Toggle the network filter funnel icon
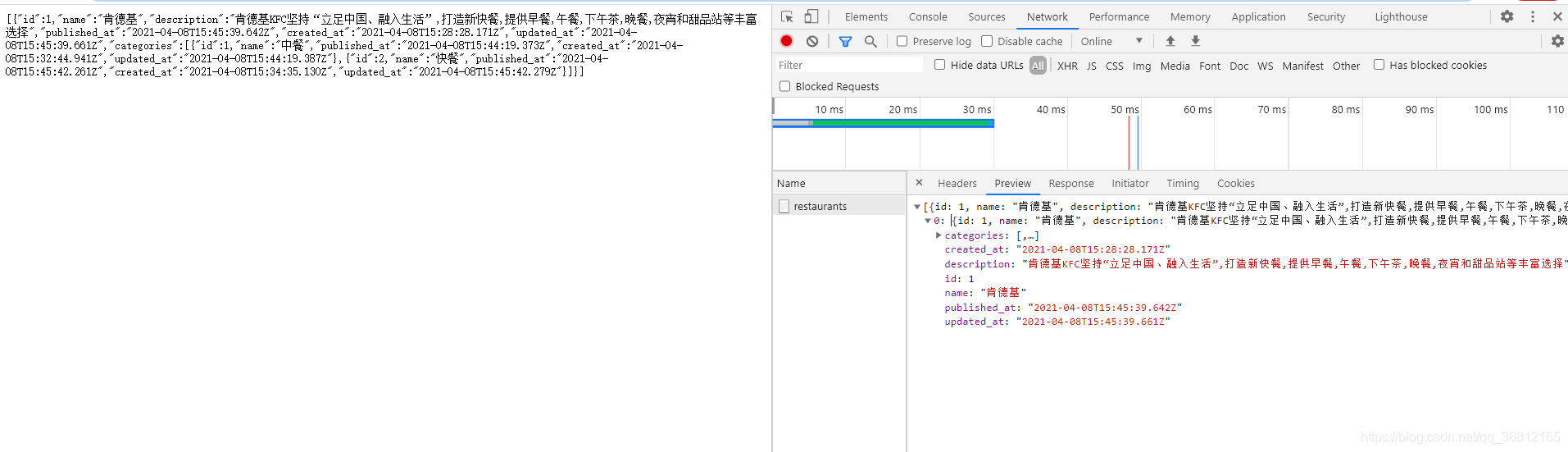This screenshot has width=1568, height=452. (845, 41)
